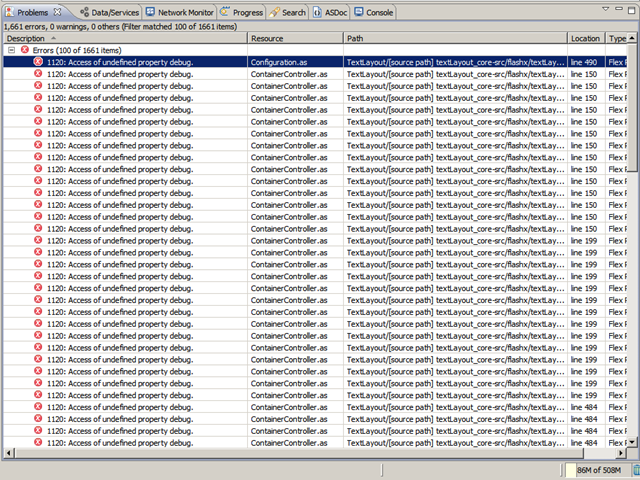Select the Configuration.as line 490 error row
This screenshot has width=640, height=480.
(315, 62)
